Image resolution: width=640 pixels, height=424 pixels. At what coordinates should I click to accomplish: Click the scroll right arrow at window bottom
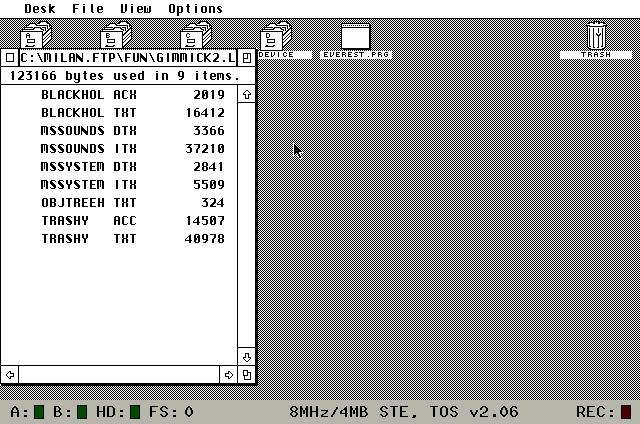coord(229,375)
